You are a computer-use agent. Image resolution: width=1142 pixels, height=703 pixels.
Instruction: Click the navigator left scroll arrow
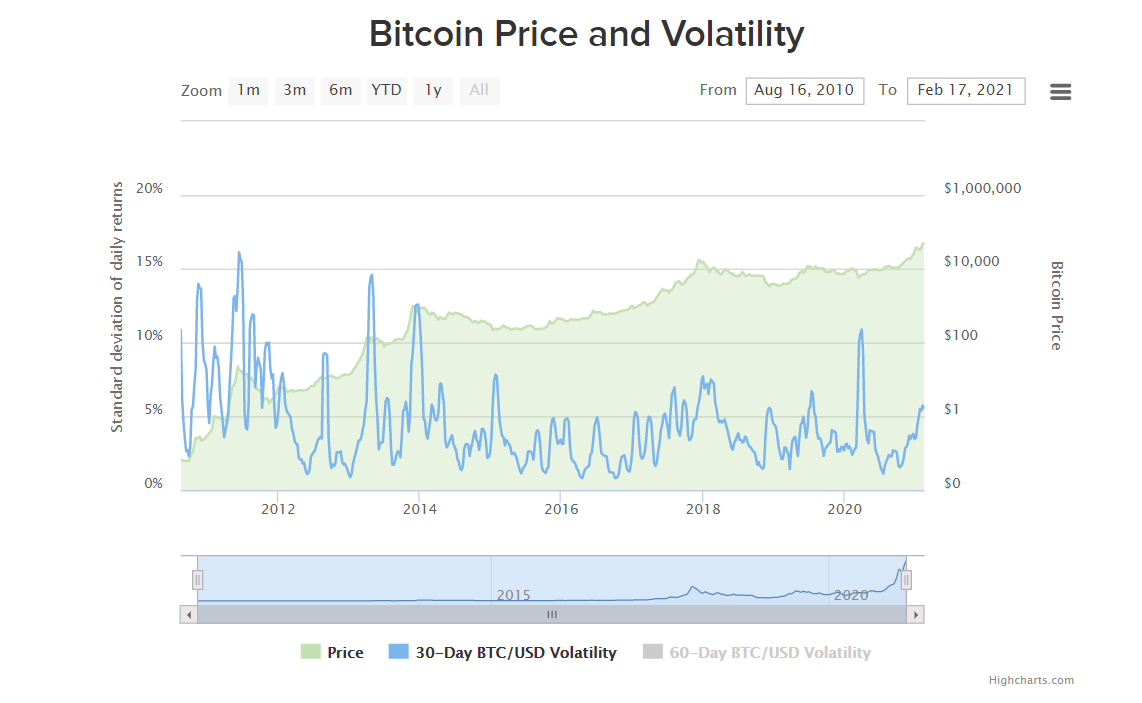click(188, 615)
